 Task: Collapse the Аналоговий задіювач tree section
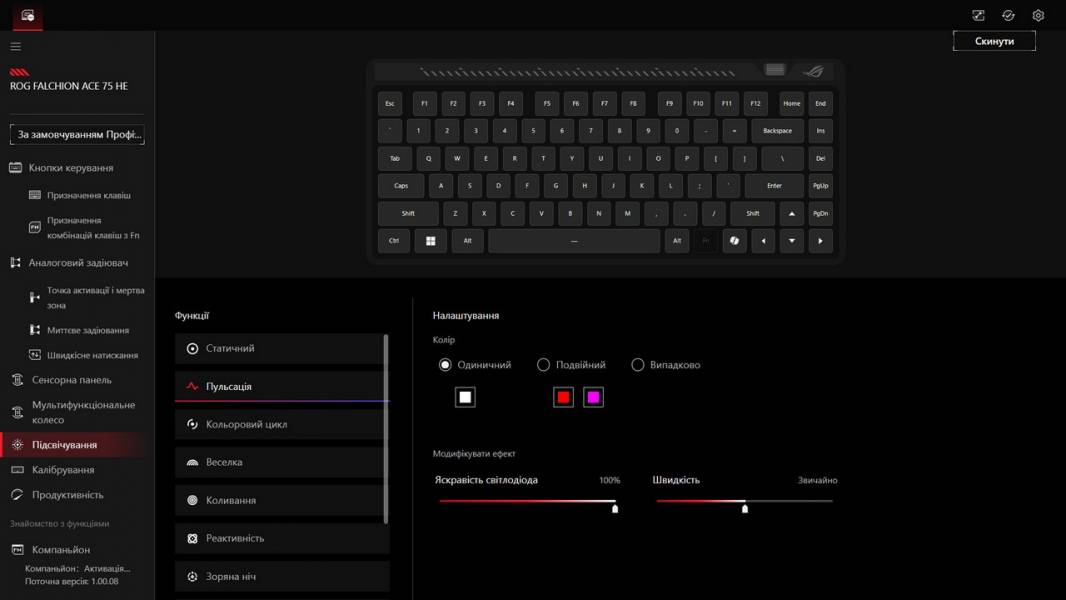[x=77, y=263]
